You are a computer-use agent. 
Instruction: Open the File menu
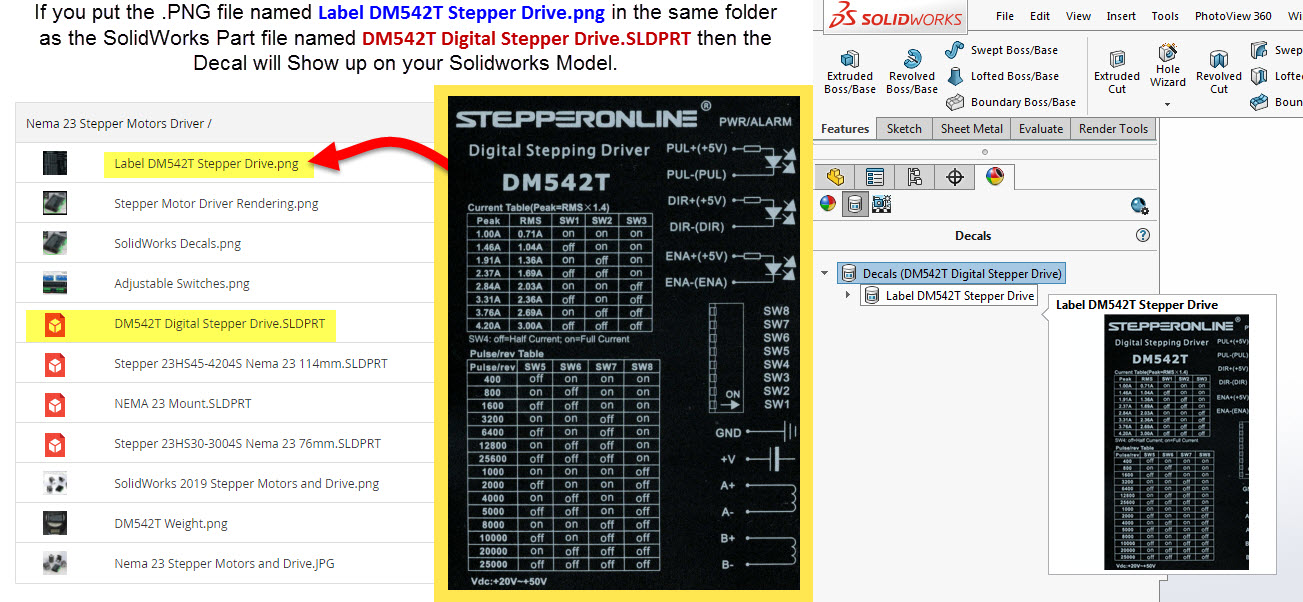(x=1005, y=16)
